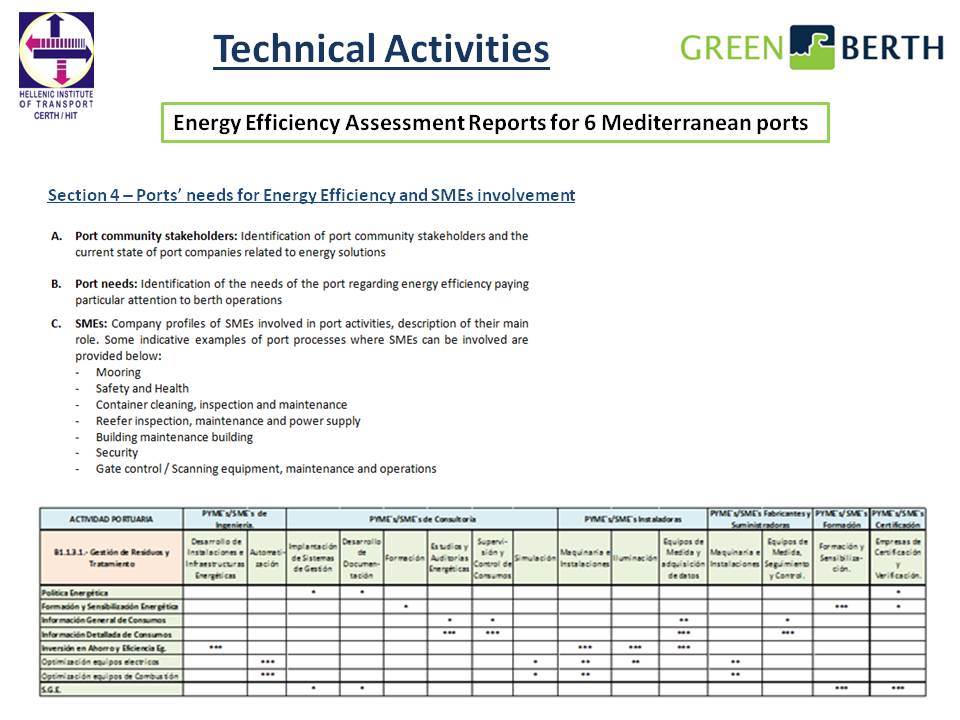Screen dimensions: 960x720
Task: Click 'Reefer inspection, maintenance and power supply'
Action: (228, 421)
